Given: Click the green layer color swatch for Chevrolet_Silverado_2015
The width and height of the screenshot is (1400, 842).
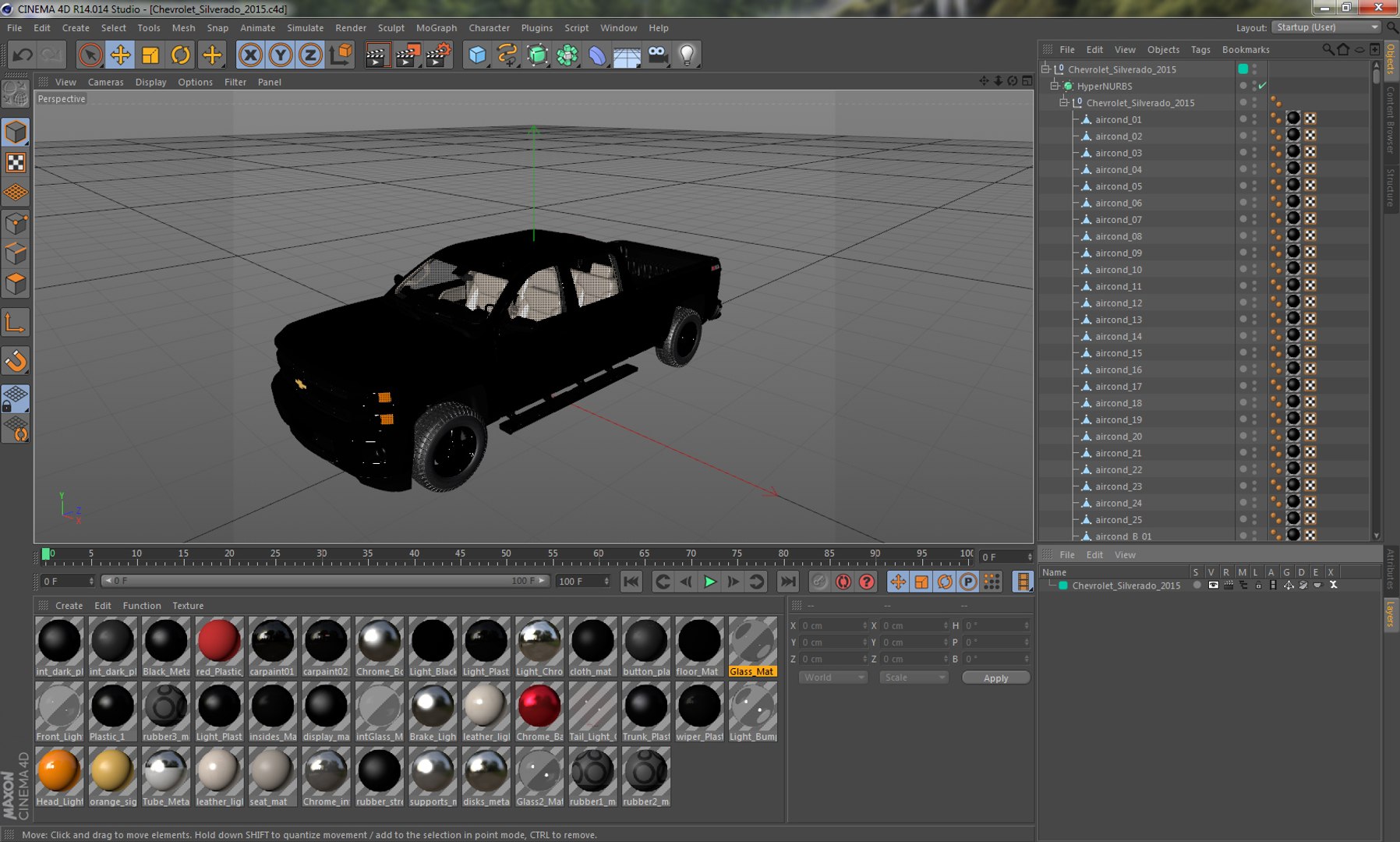Looking at the screenshot, I should click(1063, 586).
